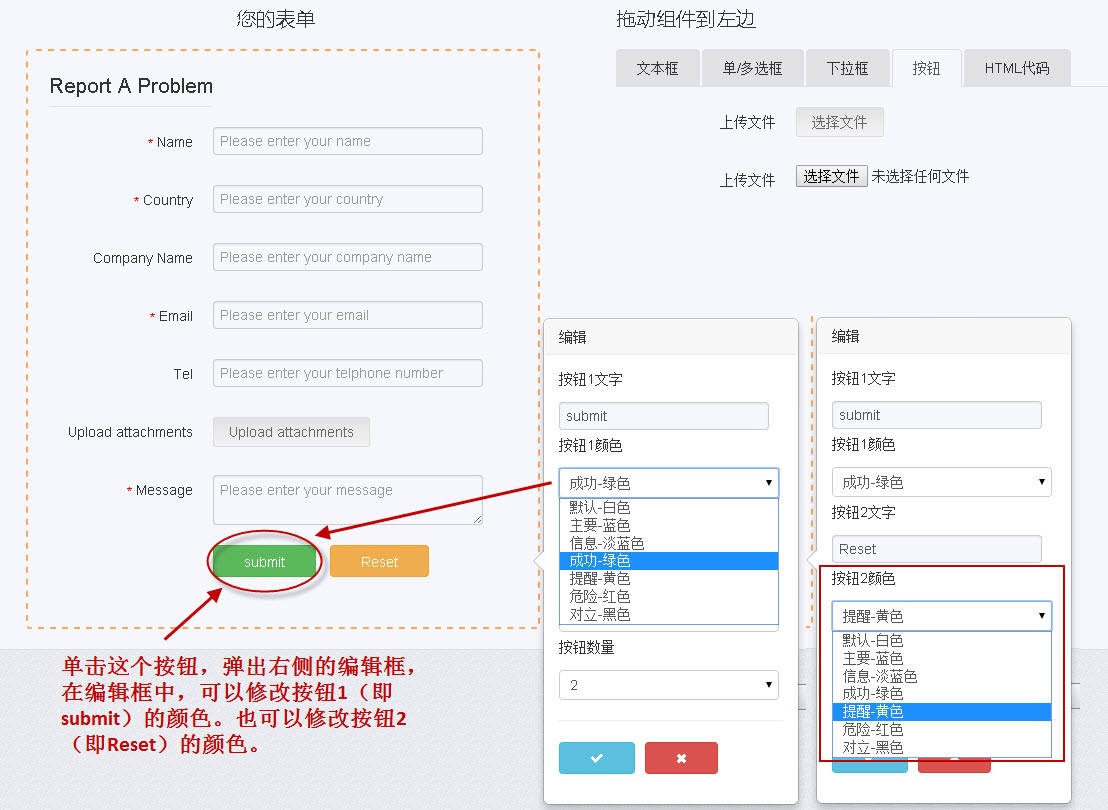Click the Upload attachments button

(x=291, y=432)
